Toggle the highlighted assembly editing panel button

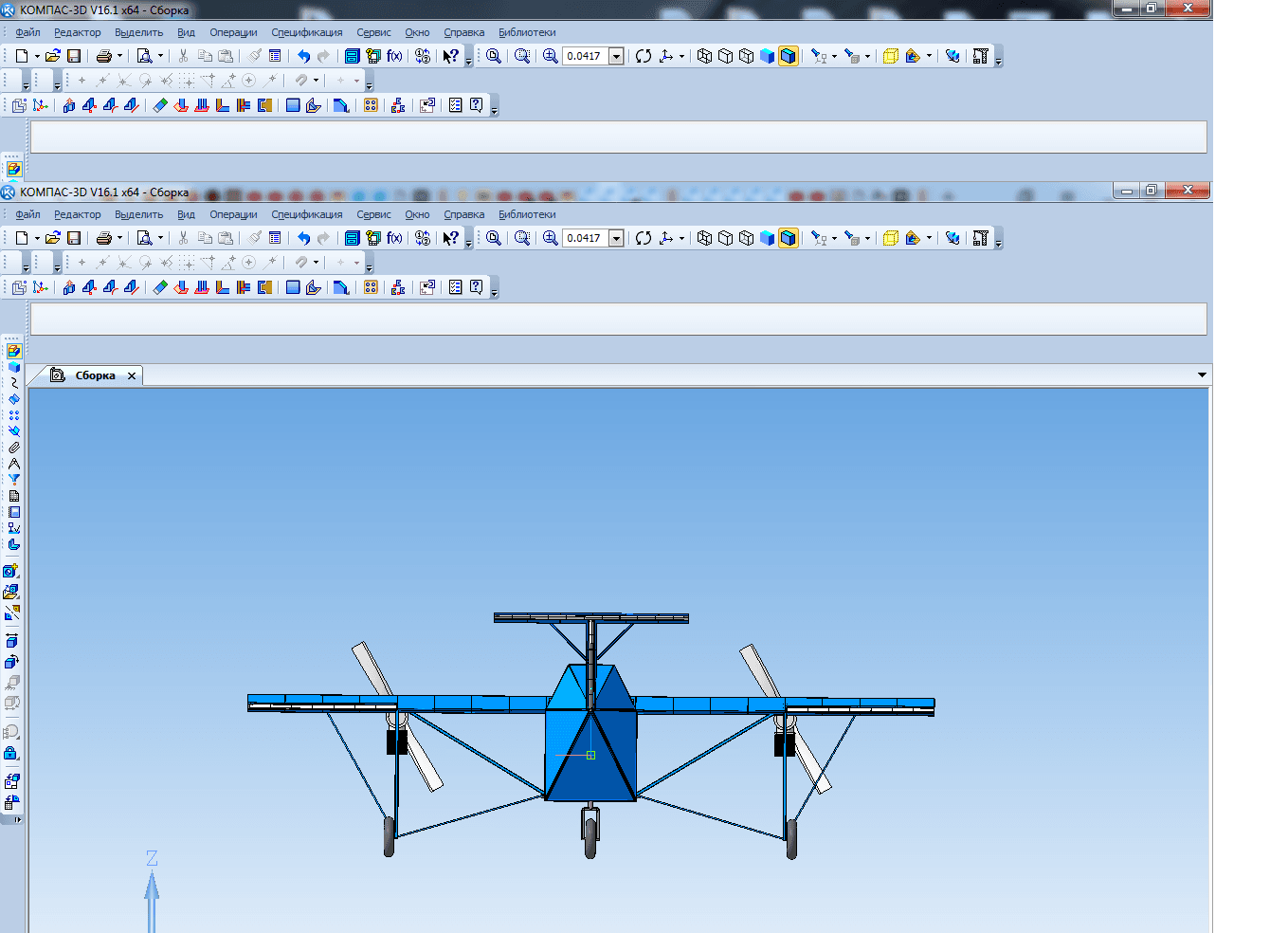click(13, 351)
